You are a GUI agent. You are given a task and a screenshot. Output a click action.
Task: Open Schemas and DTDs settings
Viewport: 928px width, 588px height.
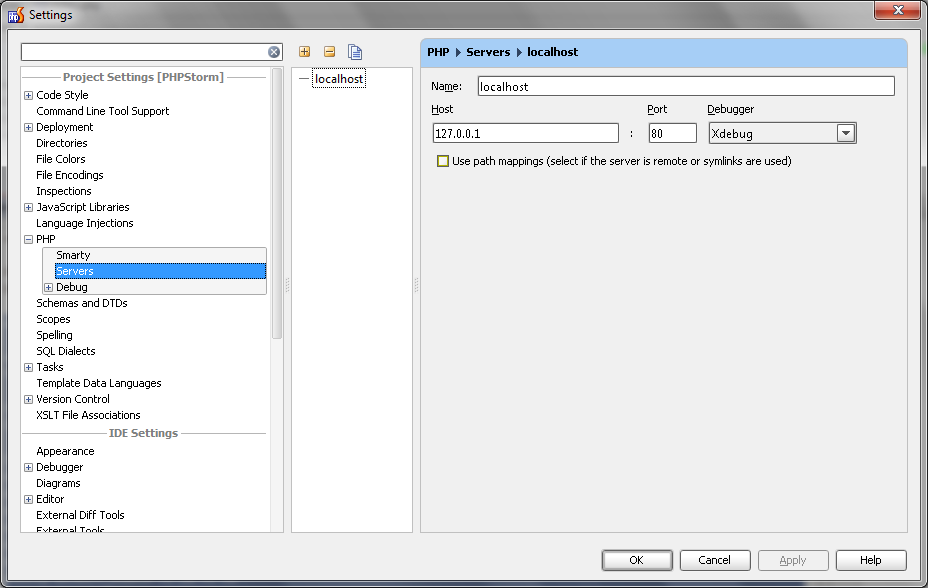pos(82,303)
